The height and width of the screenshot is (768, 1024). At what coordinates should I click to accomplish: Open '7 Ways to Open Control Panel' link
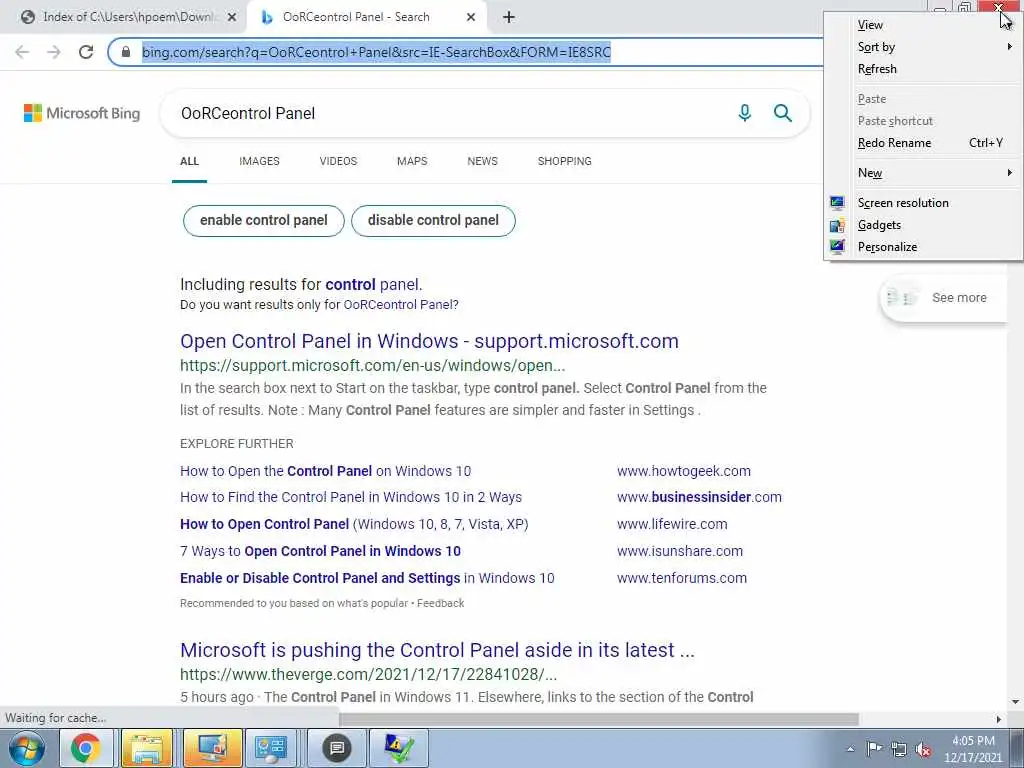(320, 551)
